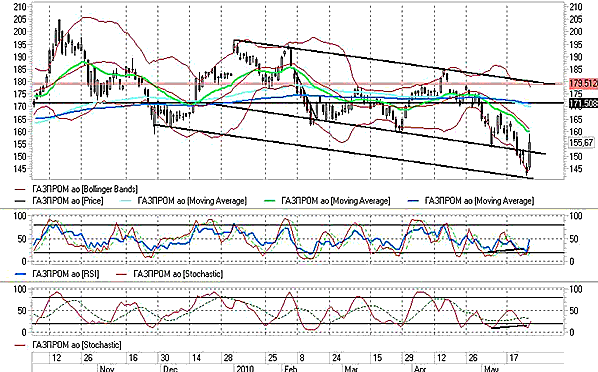Click the 185 label on the left price axis
Screen dimensions: 598x372
(20, 69)
